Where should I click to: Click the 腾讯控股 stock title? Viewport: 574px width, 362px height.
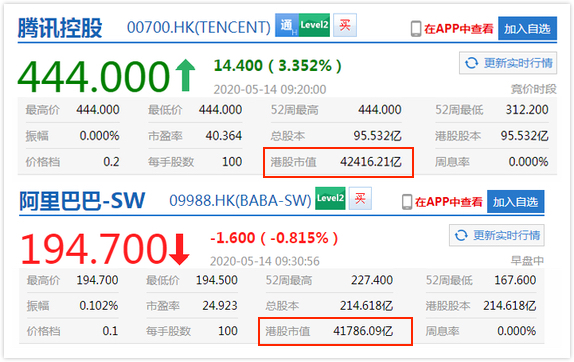coord(60,27)
